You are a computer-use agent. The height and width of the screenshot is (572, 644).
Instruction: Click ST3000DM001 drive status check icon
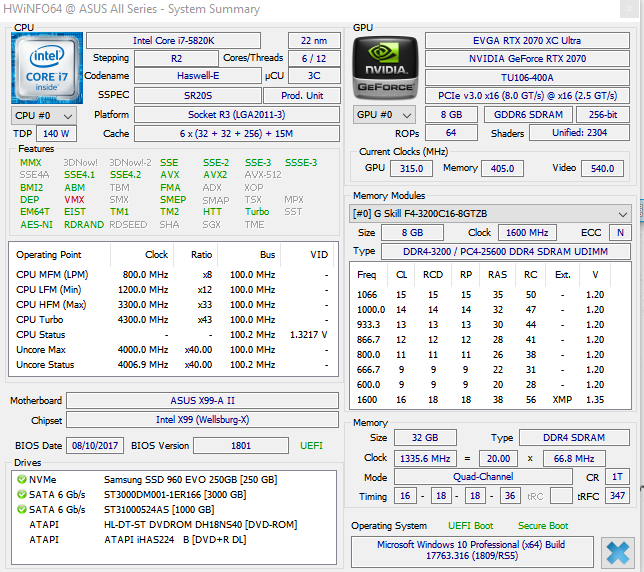[21, 494]
